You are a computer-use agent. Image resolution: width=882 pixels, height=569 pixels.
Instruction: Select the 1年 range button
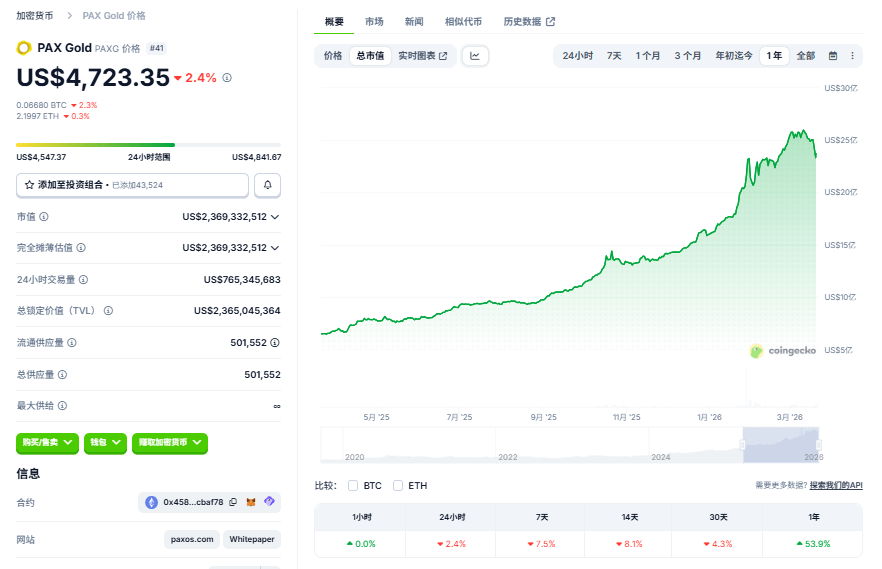click(774, 56)
